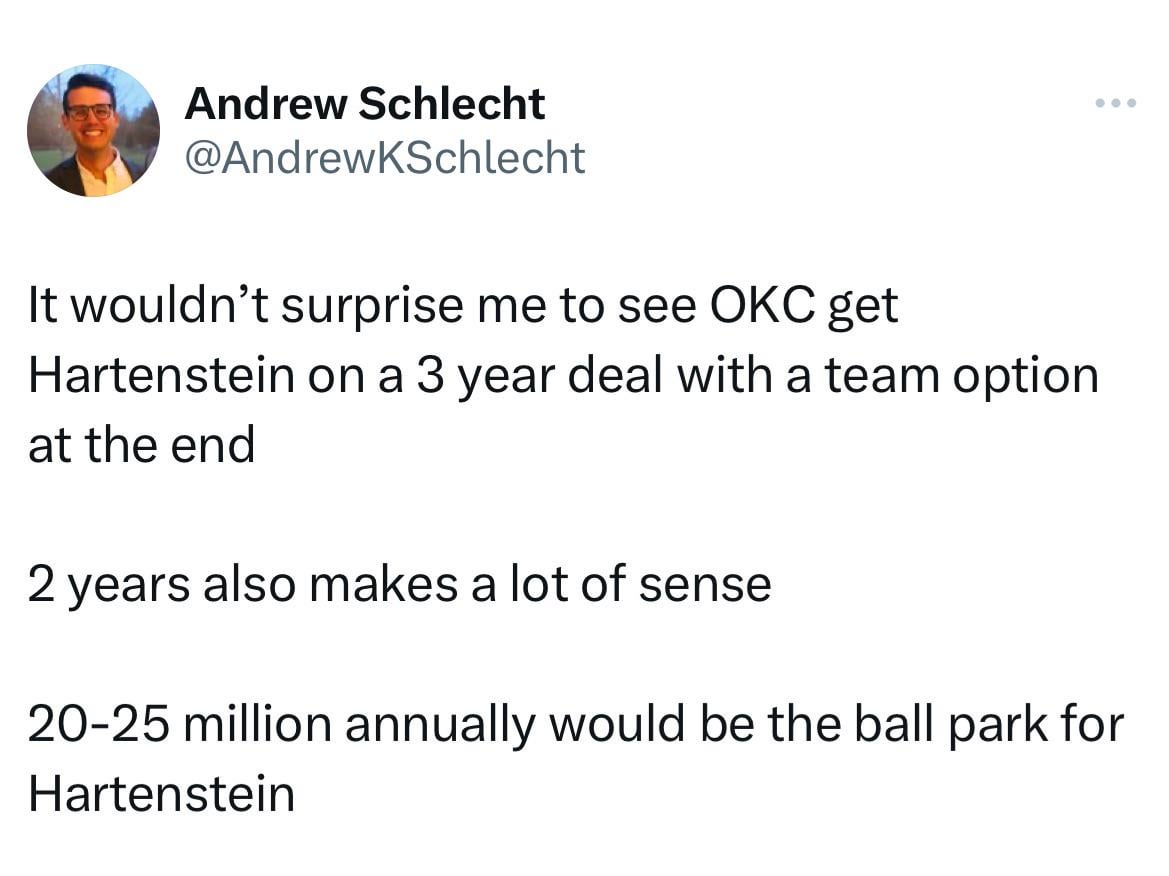Click the "at the end" line
The image size is (1169, 876).
coord(142,444)
